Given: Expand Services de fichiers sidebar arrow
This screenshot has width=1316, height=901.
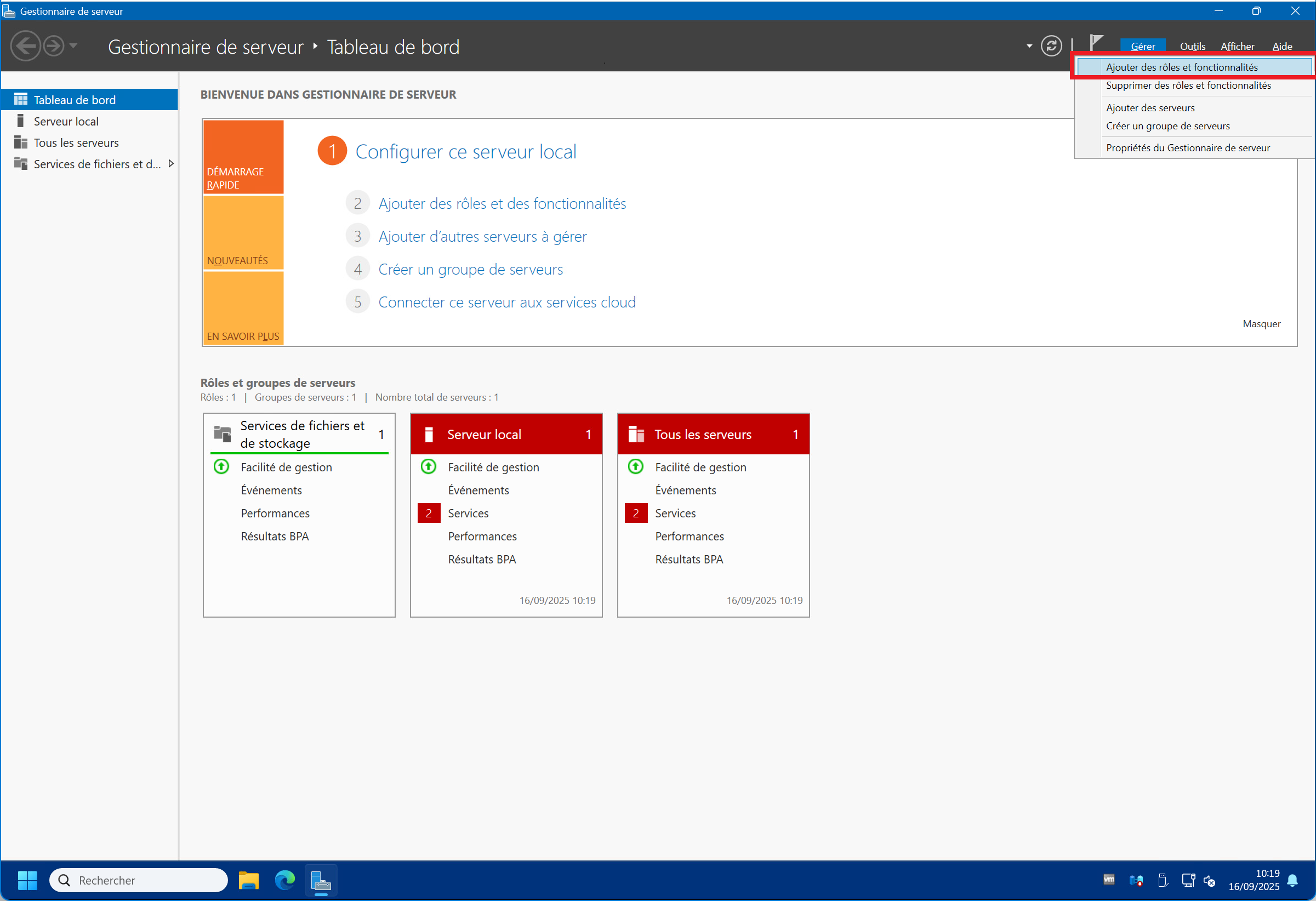Looking at the screenshot, I should click(170, 164).
